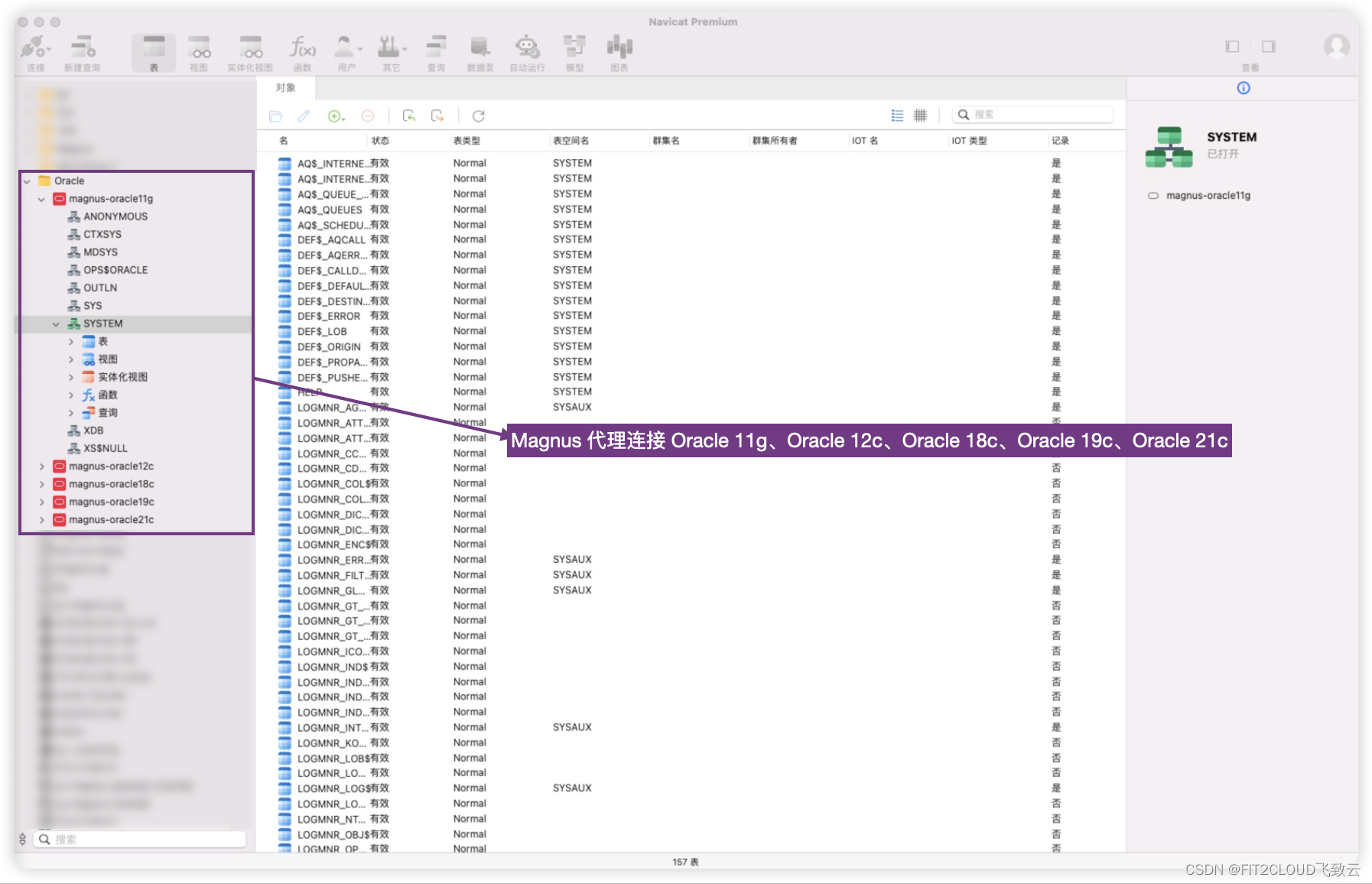The image size is (1372, 884).
Task: Expand the magnus-oracle18c connection
Action: 42,484
